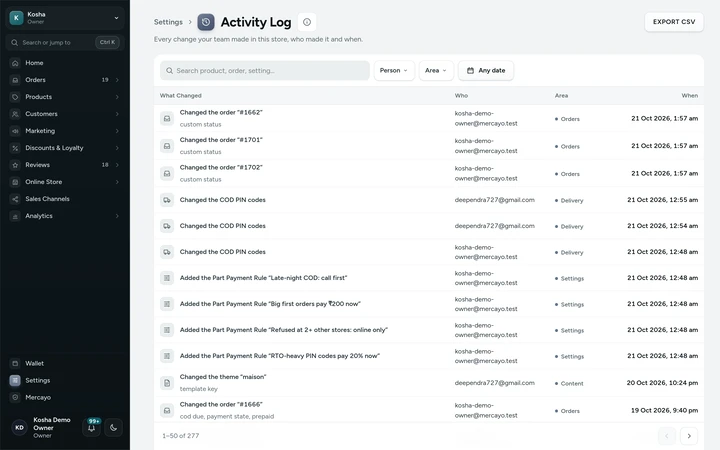Expand the Discounts & Loyalty chevron
The height and width of the screenshot is (450, 720).
click(117, 148)
